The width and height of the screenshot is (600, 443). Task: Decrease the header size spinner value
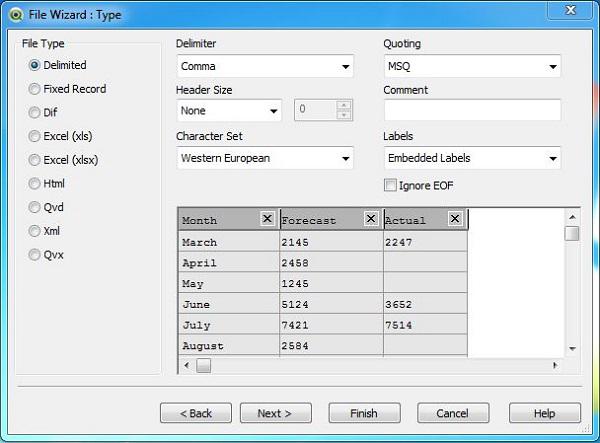[x=344, y=115]
